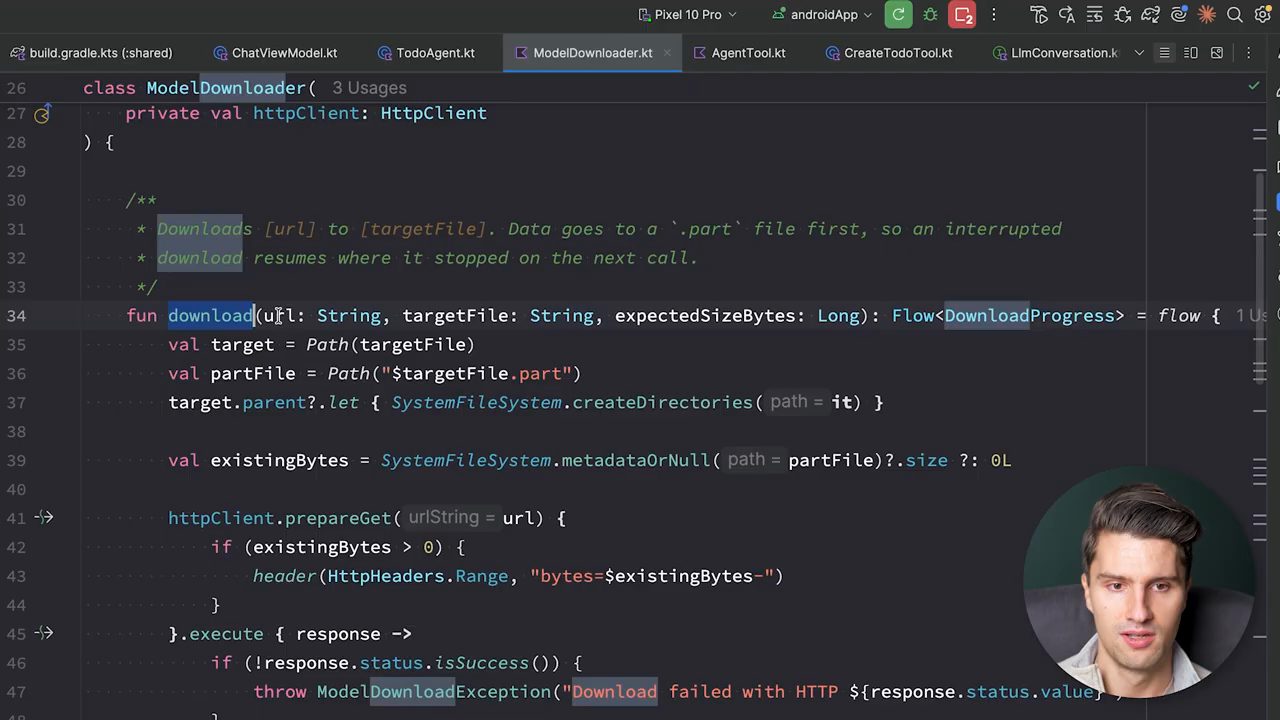Open the androidApp run configuration dropdown
Screen dimensions: 1280x720
pyautogui.click(x=822, y=15)
